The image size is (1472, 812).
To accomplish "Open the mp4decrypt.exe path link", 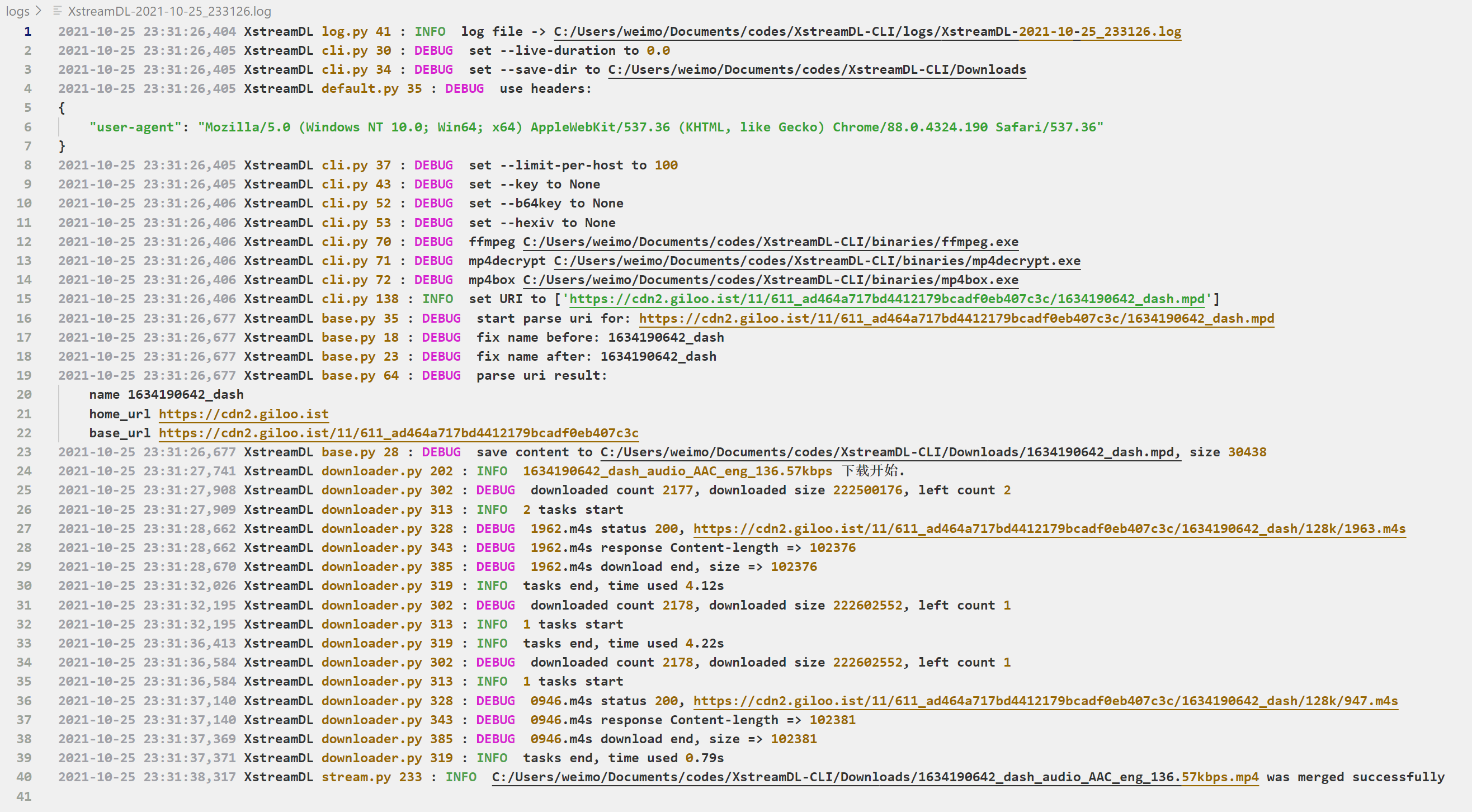I will 817,261.
